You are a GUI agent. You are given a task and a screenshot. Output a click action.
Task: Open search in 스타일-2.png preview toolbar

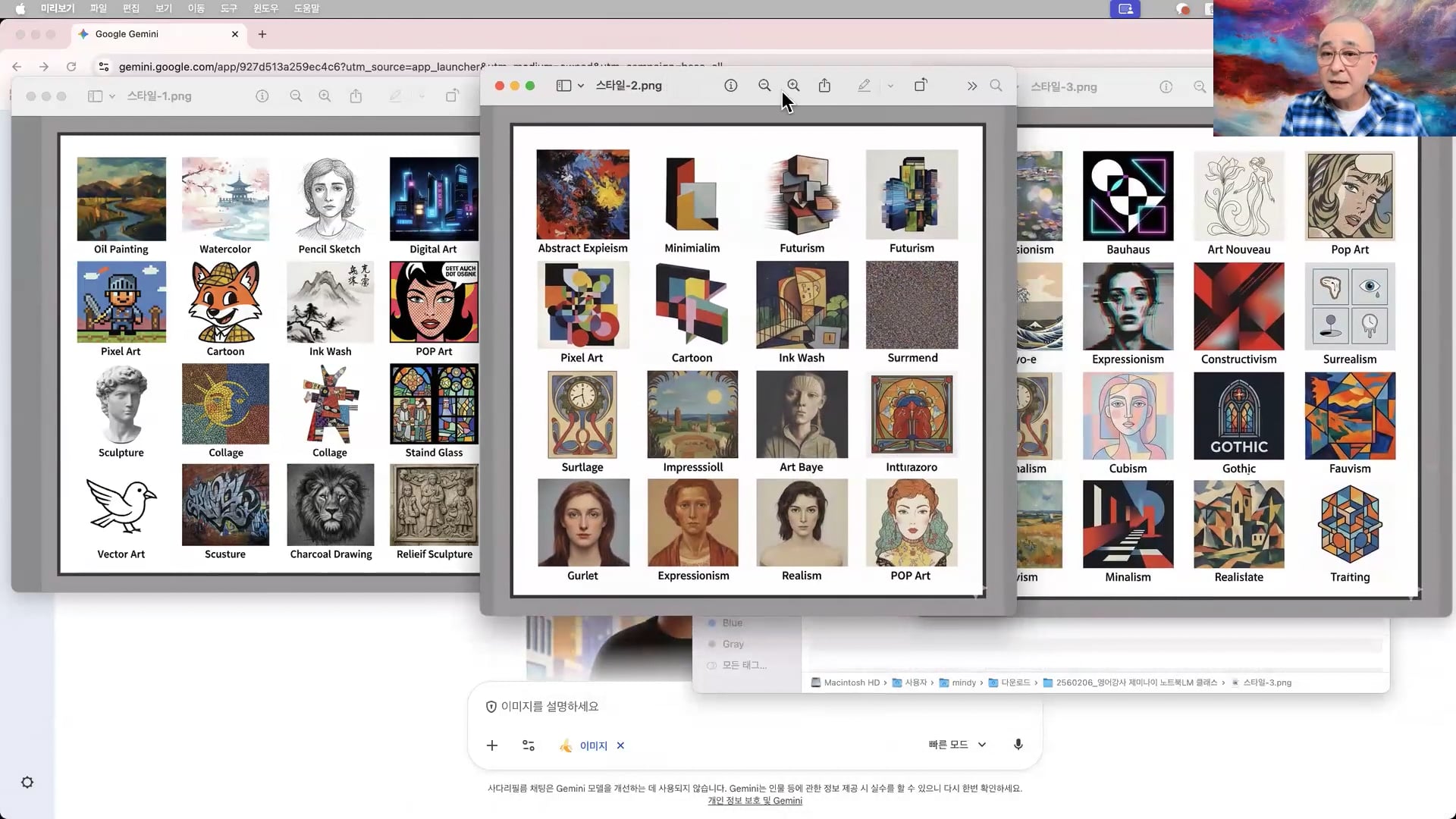(x=996, y=86)
